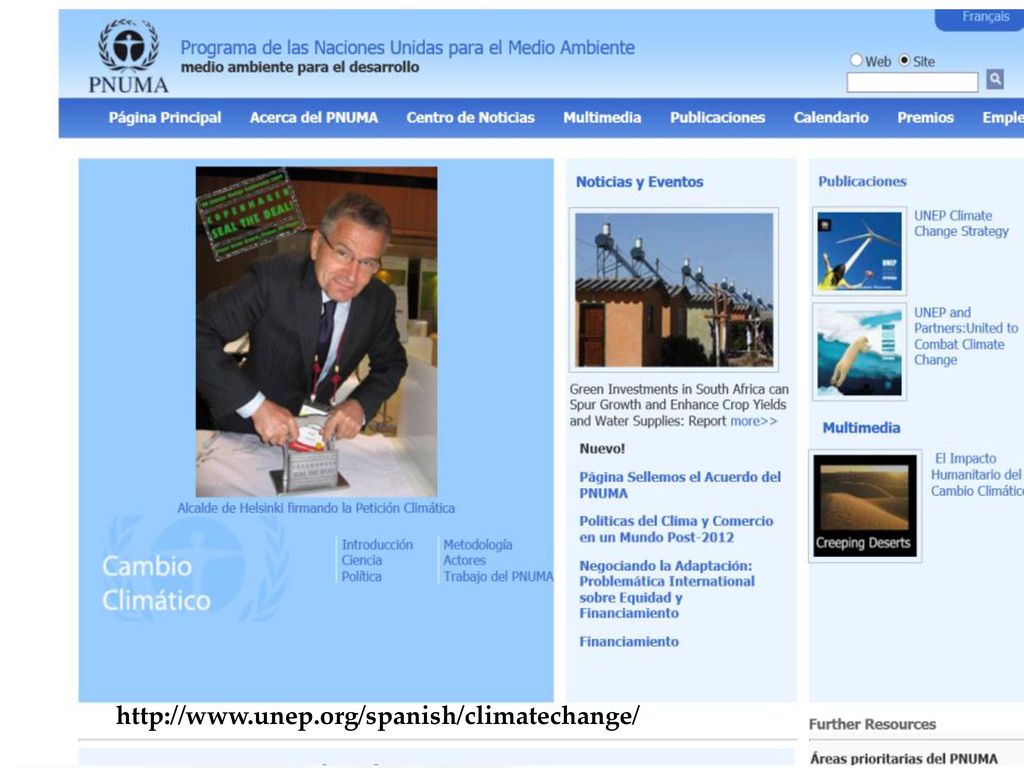Click Áreas prioritarias del PNUMA heading
Viewport: 1024px width, 768px height.
pyautogui.click(x=904, y=758)
